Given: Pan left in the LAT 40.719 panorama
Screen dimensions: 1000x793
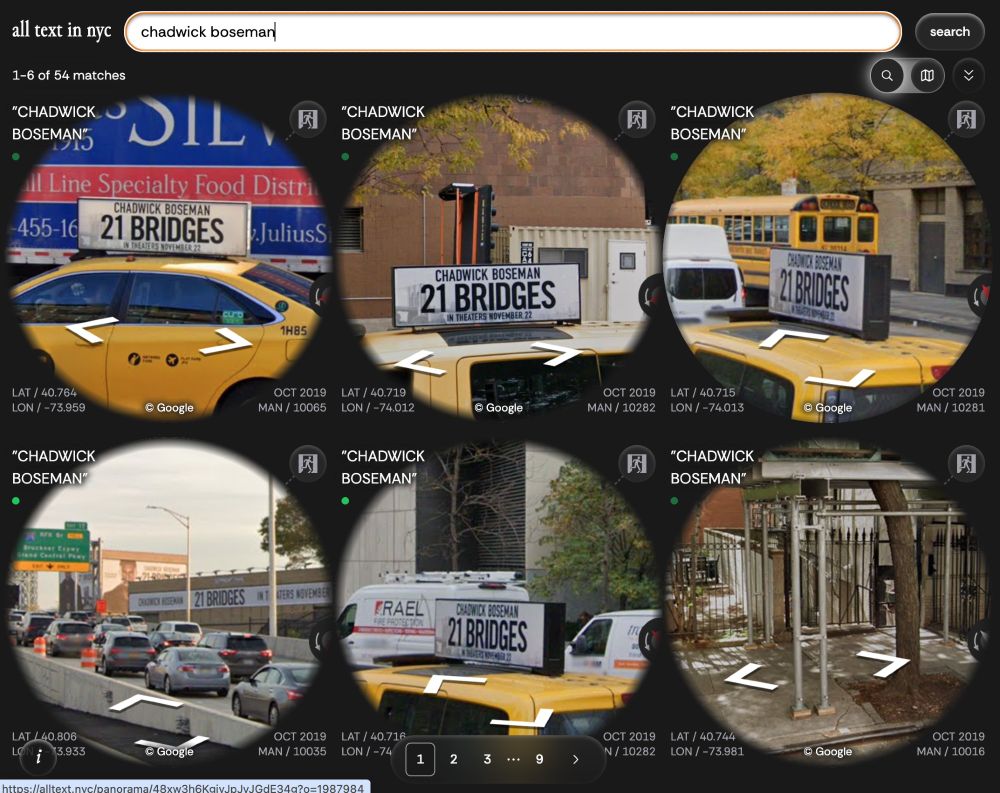Looking at the screenshot, I should [x=419, y=364].
